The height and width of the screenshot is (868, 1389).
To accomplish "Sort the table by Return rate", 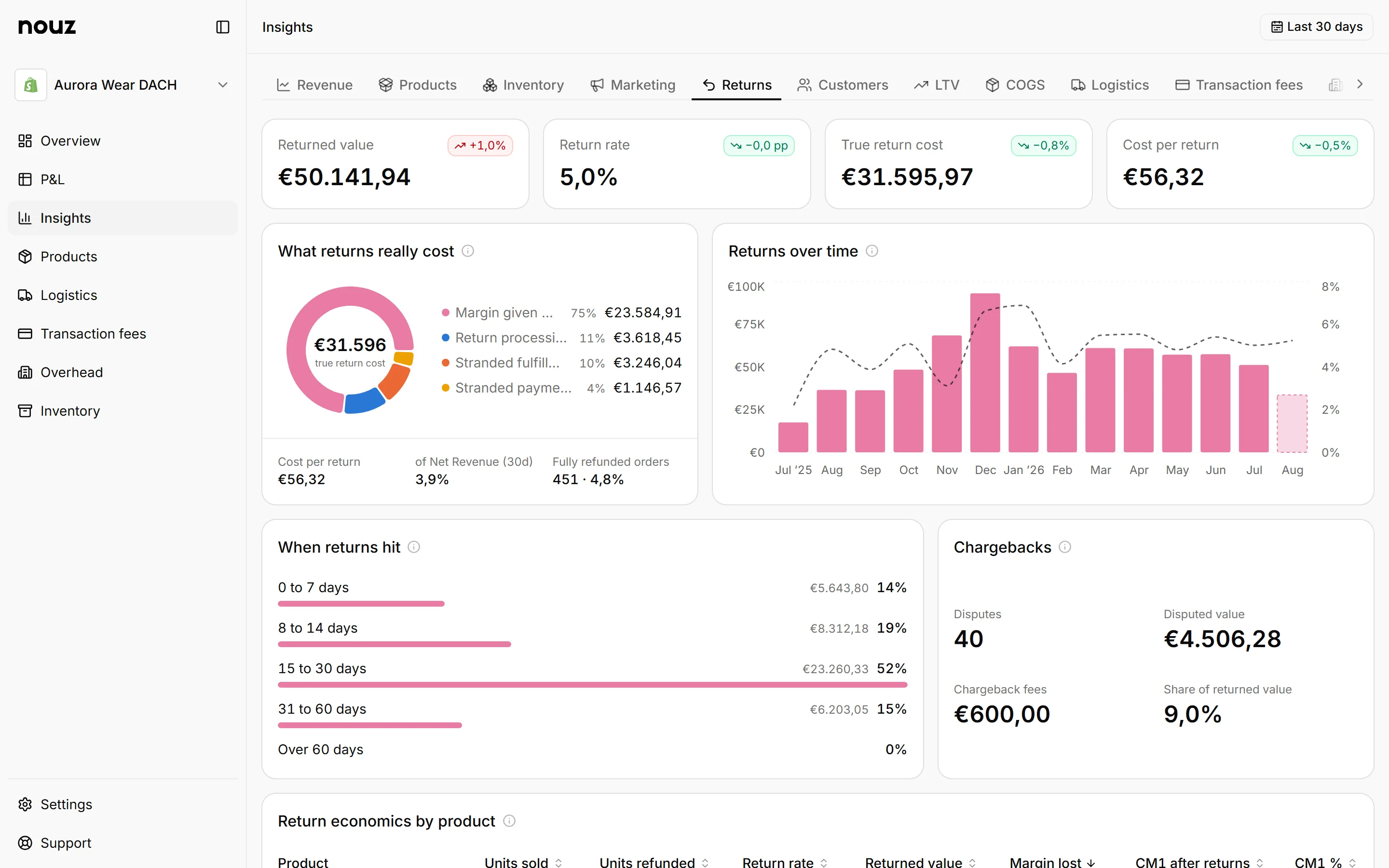I will 785,862.
